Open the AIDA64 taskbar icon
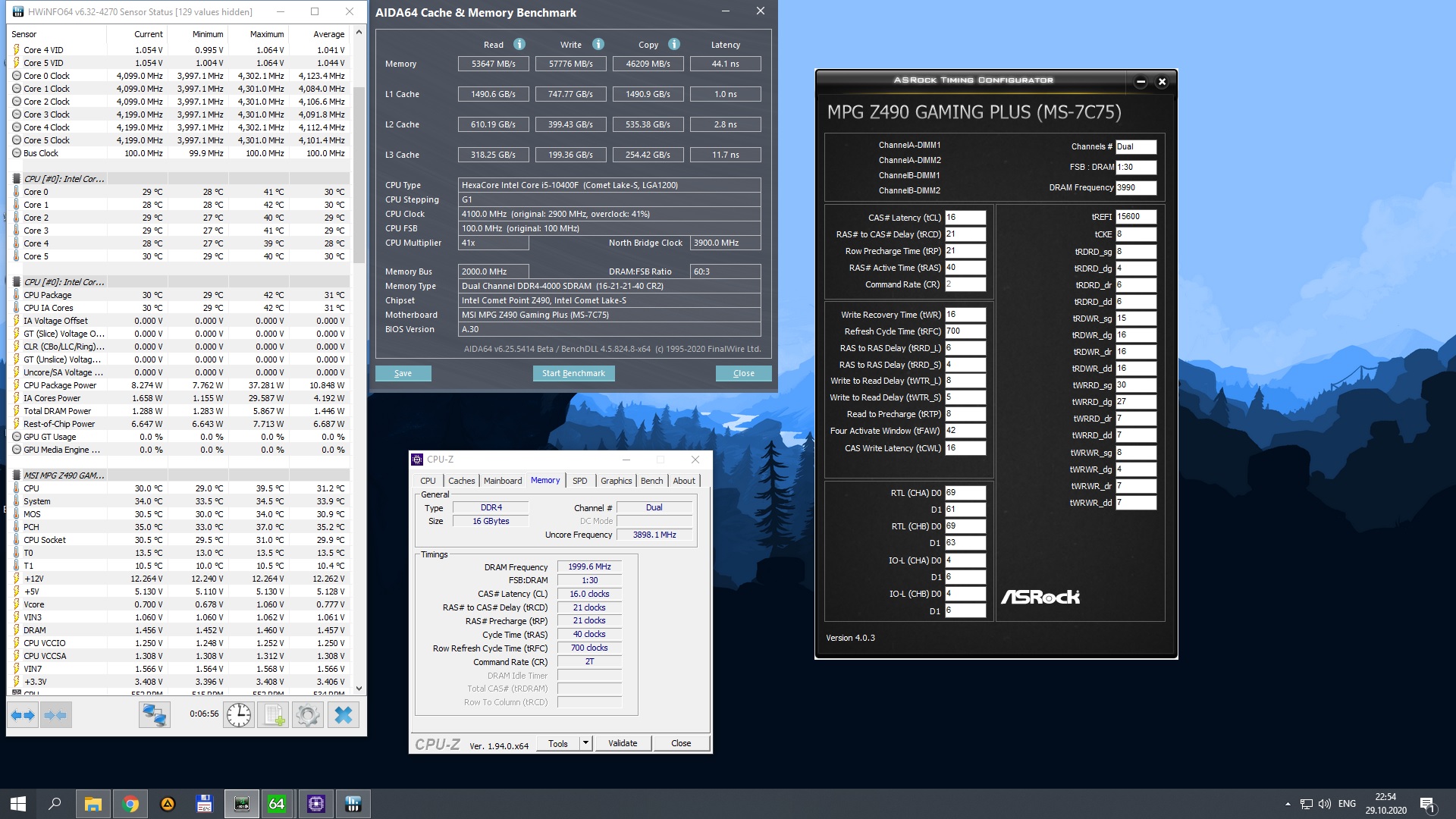The width and height of the screenshot is (1456, 819). (x=277, y=804)
